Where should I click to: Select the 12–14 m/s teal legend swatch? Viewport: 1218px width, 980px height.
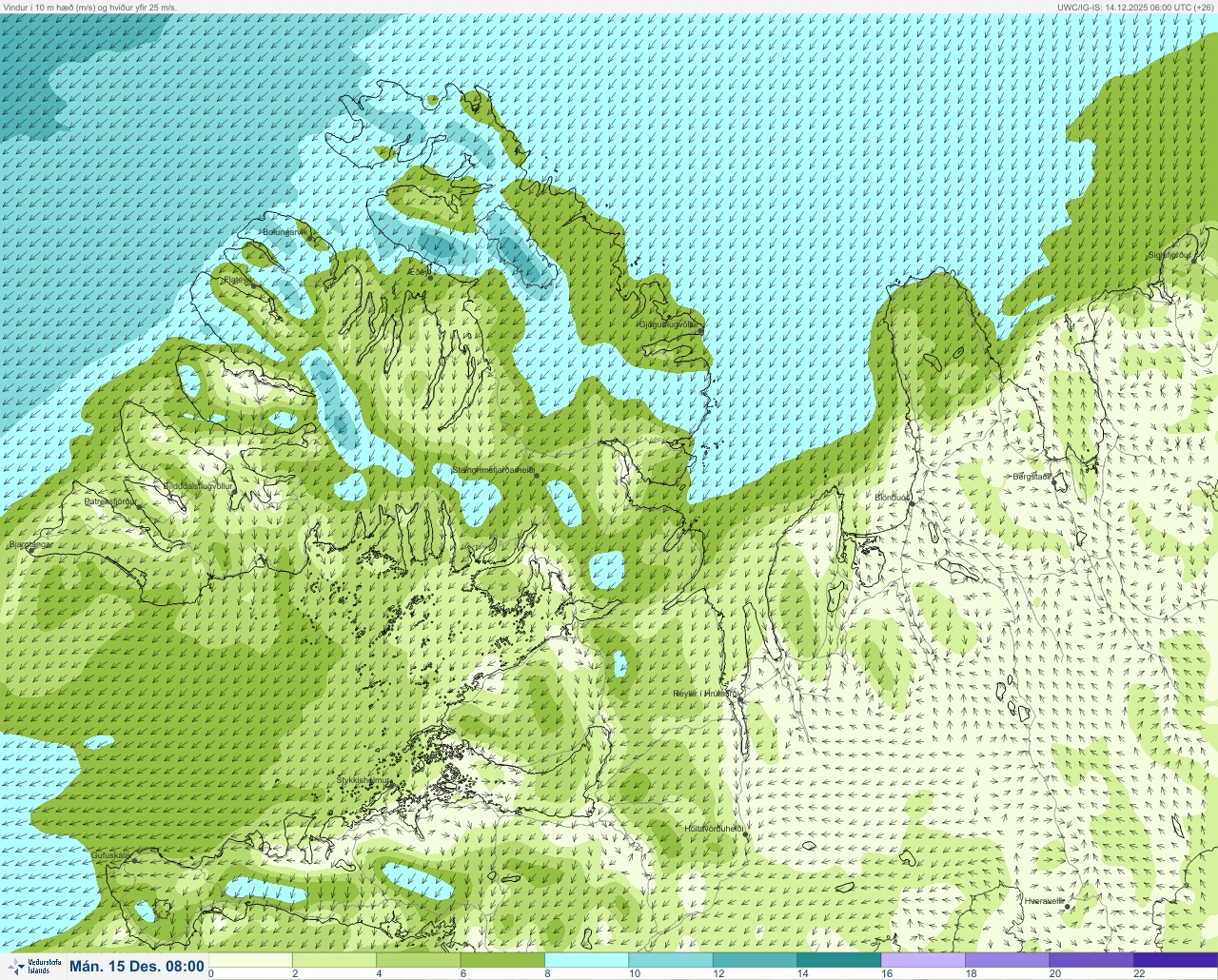[755, 959]
